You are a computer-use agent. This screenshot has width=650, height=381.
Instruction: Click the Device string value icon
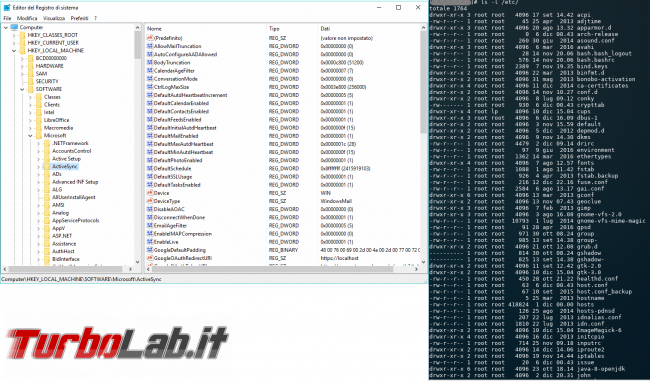point(150,193)
